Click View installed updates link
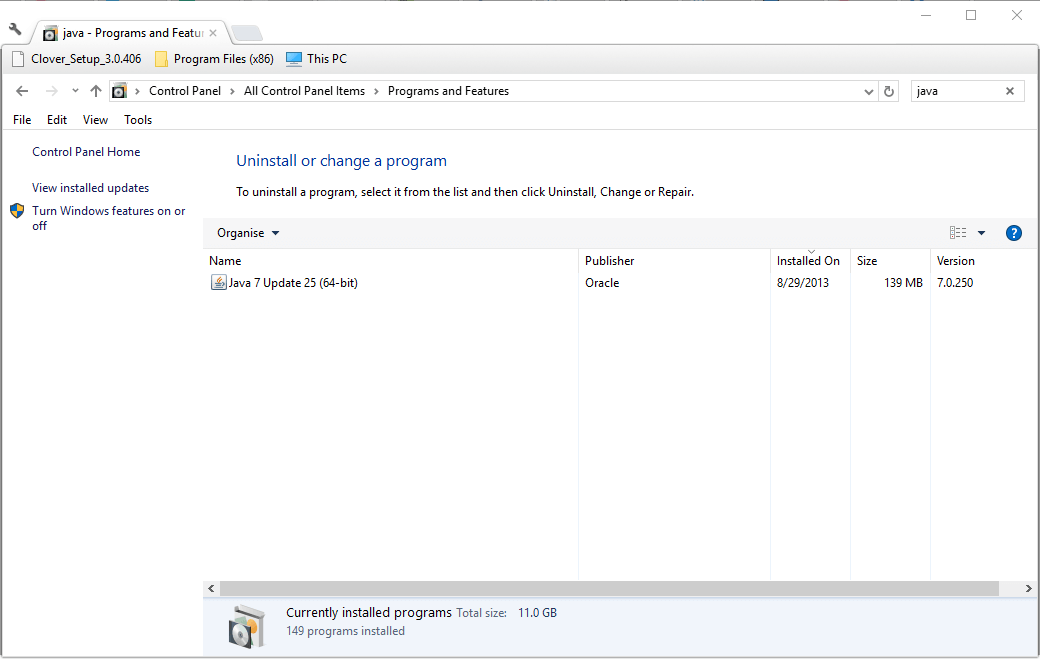 pyautogui.click(x=90, y=188)
